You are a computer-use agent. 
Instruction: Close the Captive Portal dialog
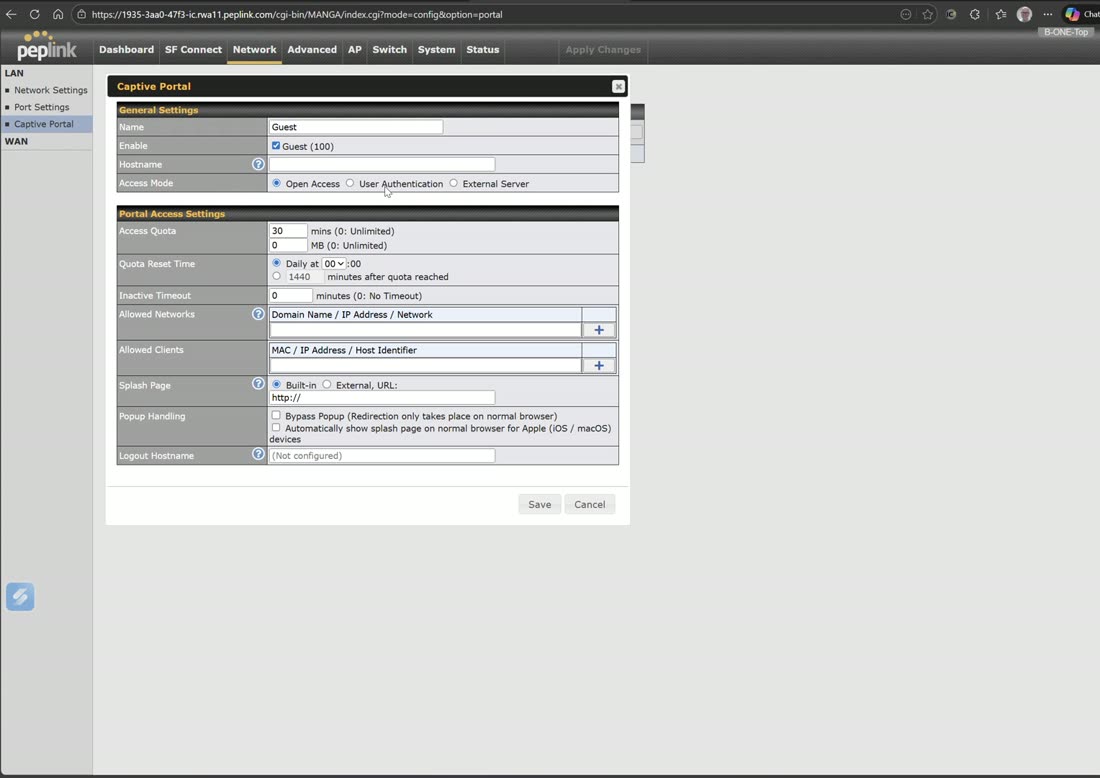click(x=618, y=86)
